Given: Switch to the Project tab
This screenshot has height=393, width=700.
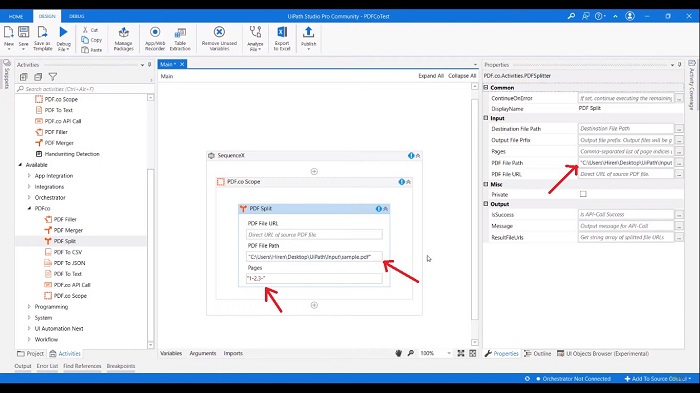Looking at the screenshot, I should pos(30,354).
